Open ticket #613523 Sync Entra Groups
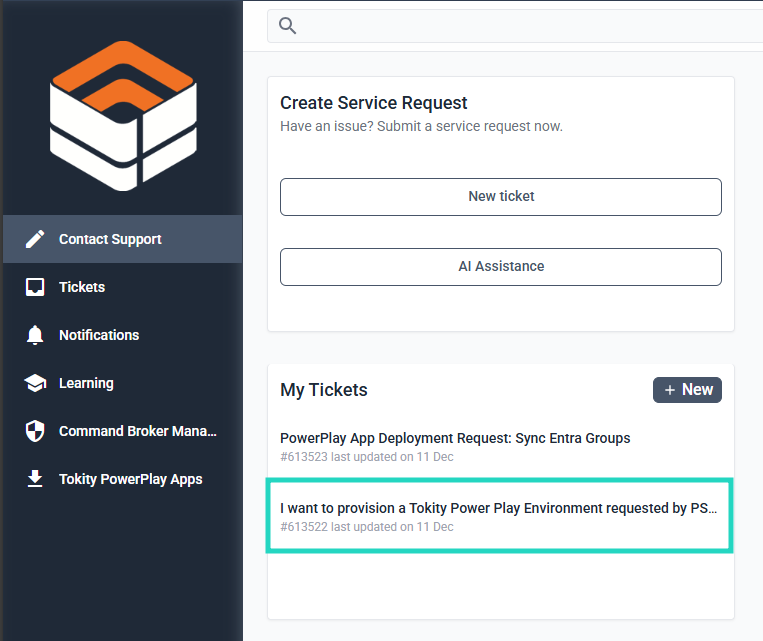763x641 pixels. tap(455, 438)
